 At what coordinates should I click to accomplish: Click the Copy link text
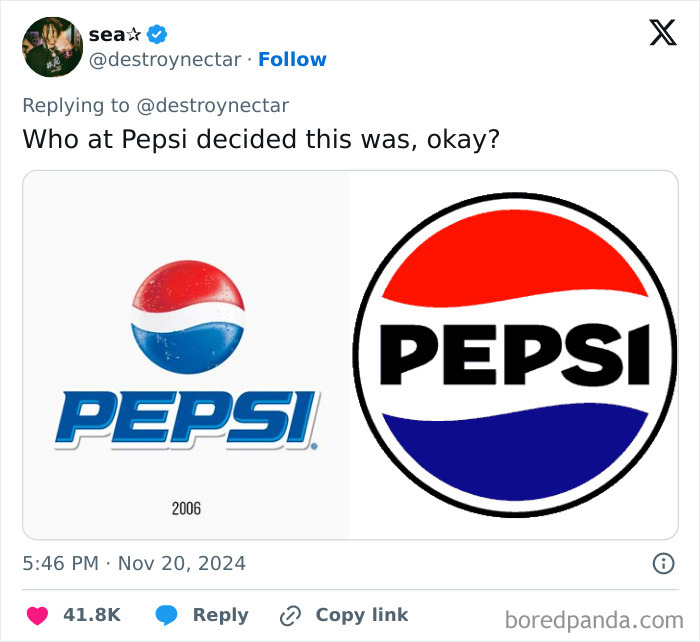(x=361, y=615)
